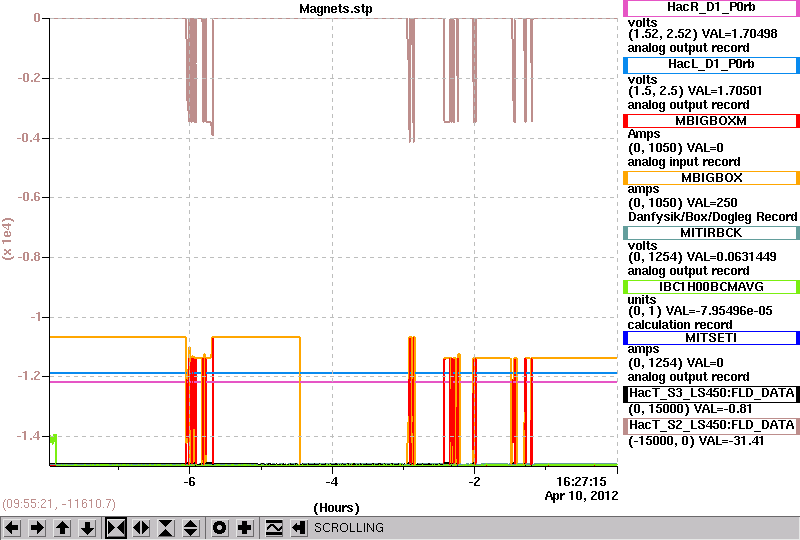Pan the plot up with the up arrow
800x540 pixels.
click(x=63, y=528)
